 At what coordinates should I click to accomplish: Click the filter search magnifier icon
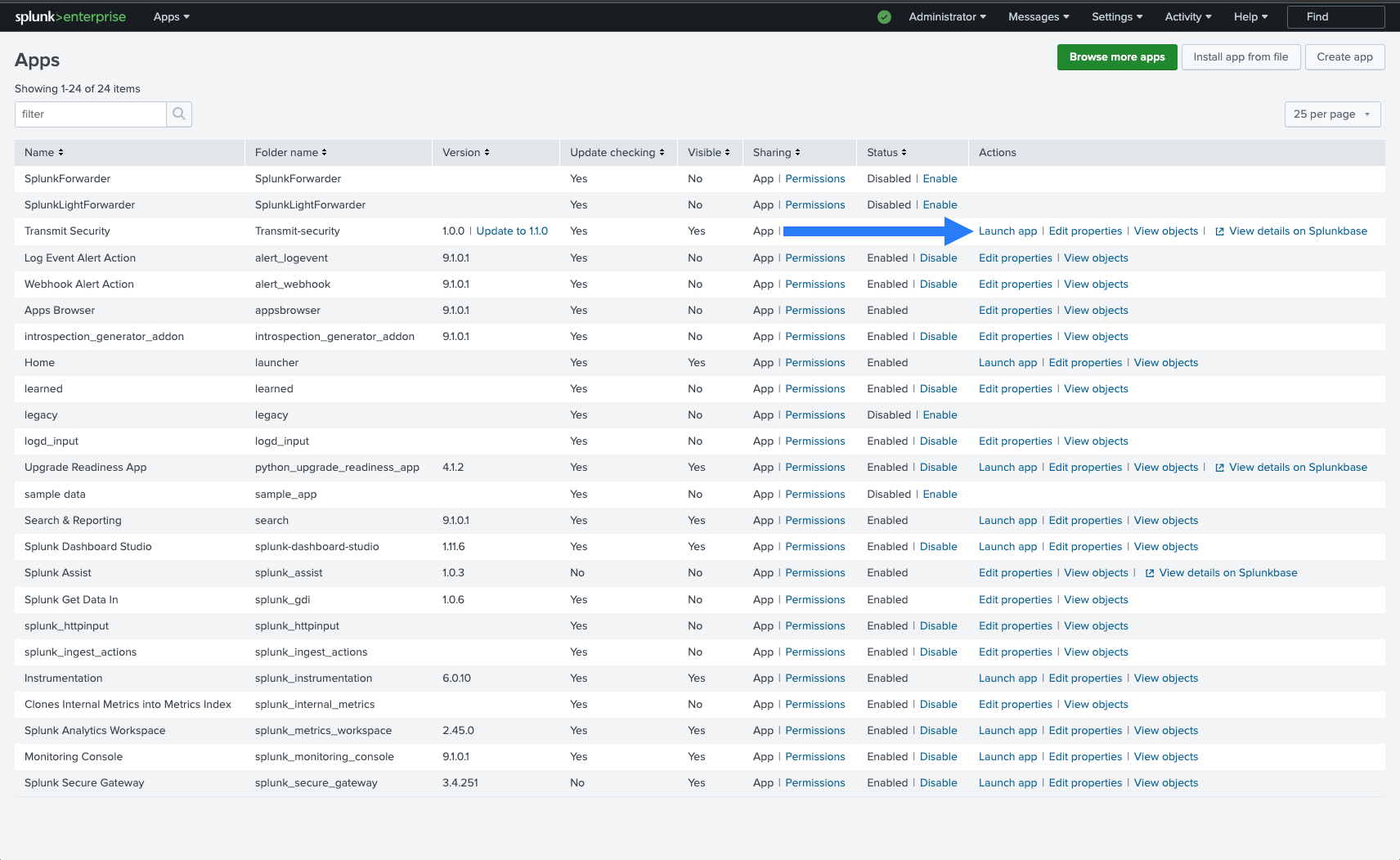[x=179, y=114]
